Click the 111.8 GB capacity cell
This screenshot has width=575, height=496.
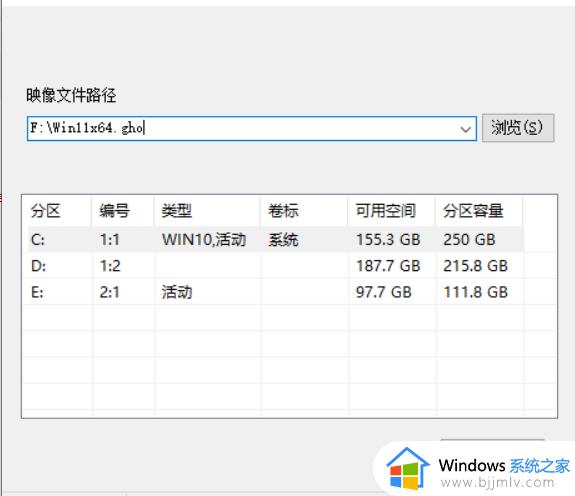[476, 292]
